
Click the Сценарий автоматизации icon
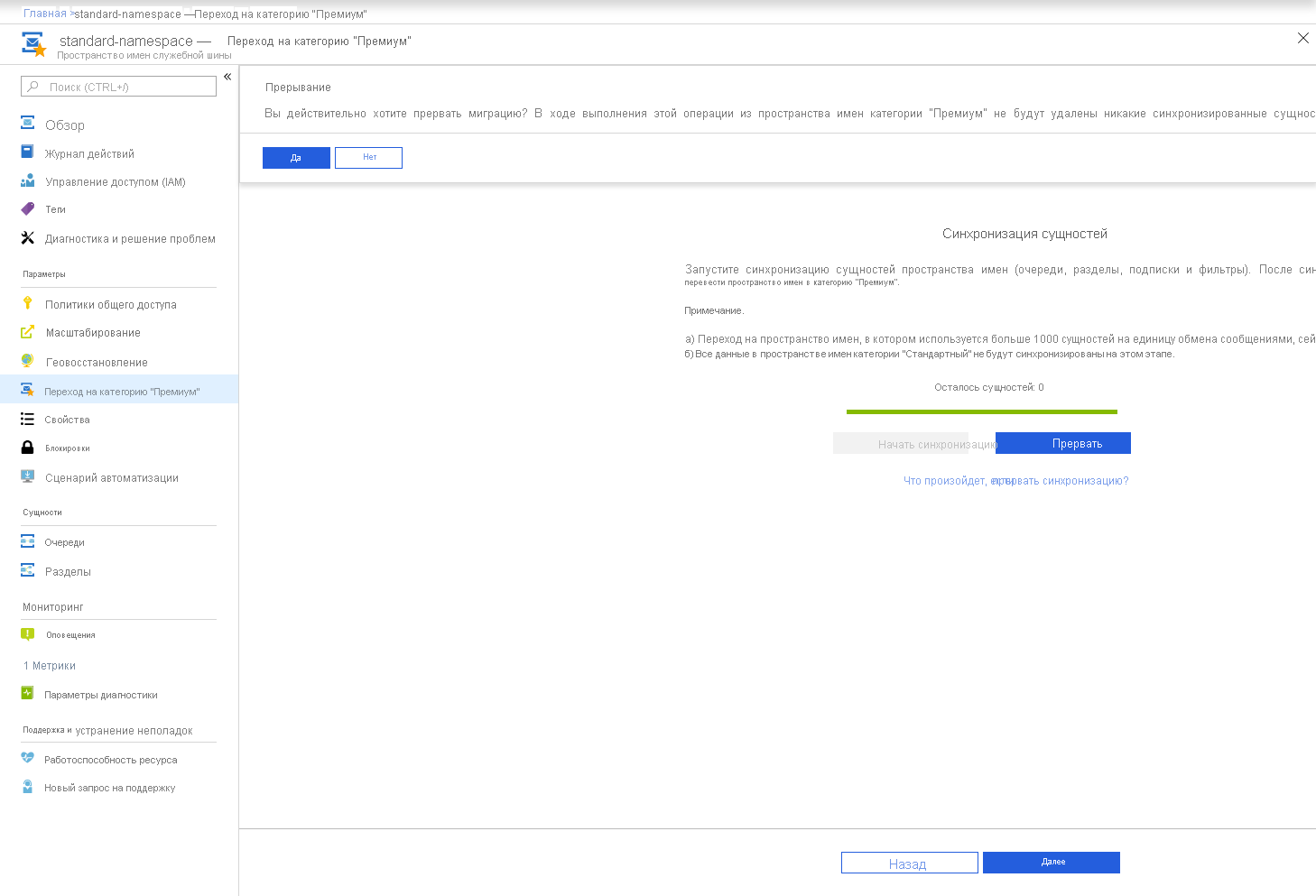(28, 476)
